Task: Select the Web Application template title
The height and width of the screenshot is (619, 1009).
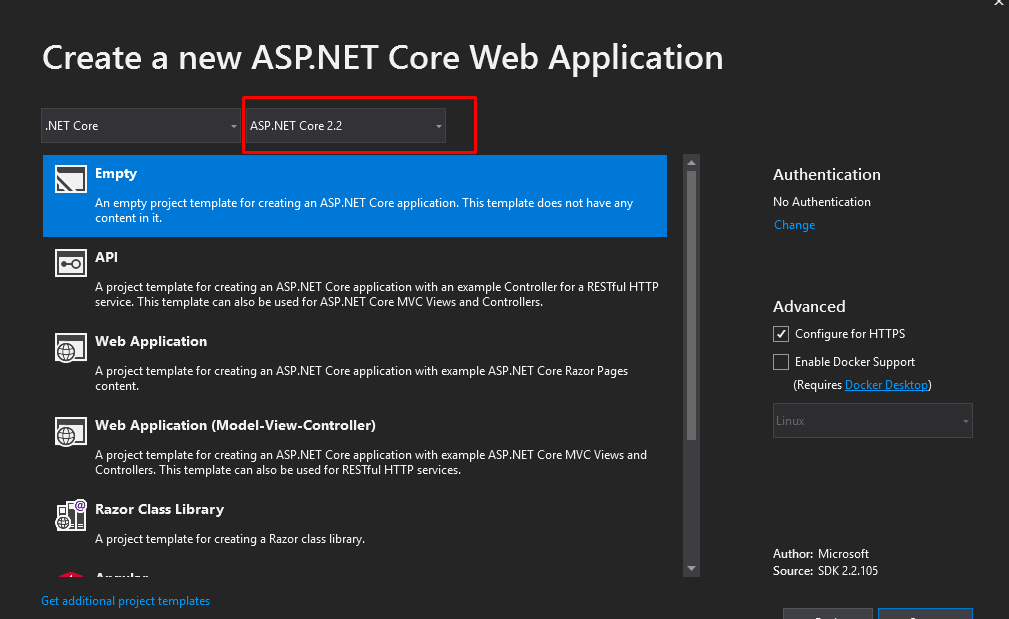Action: [151, 342]
